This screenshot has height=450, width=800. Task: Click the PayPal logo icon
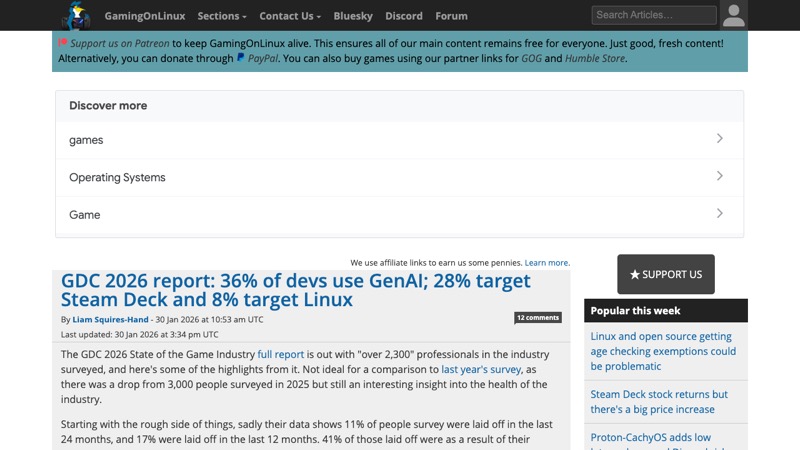(240, 58)
